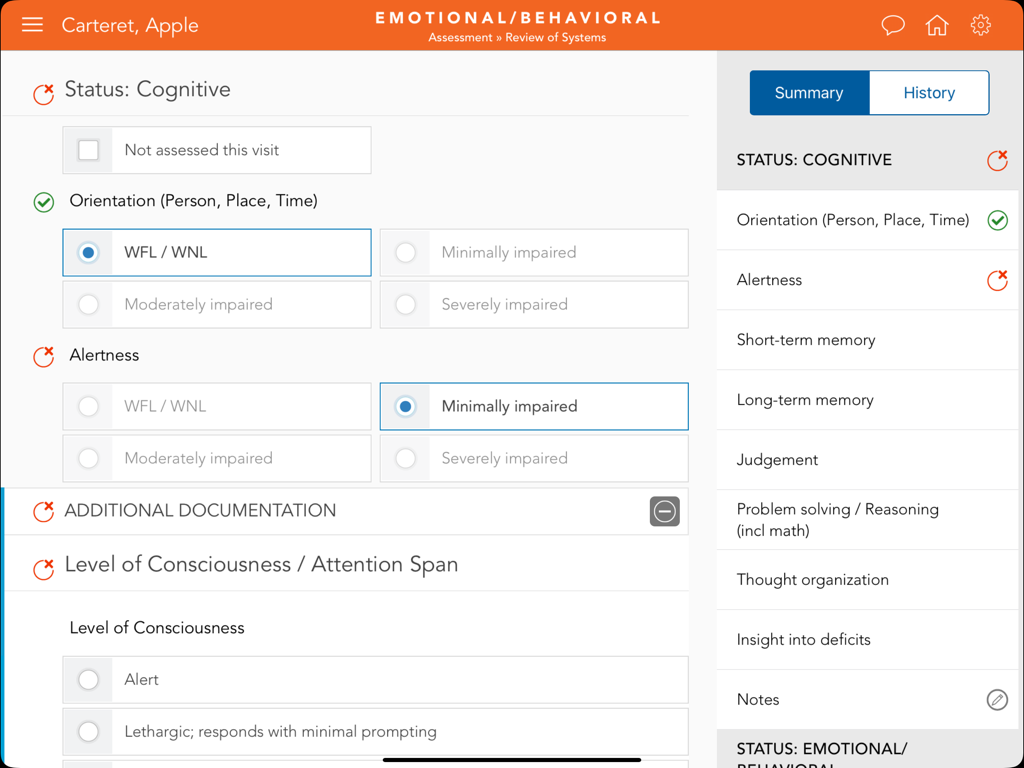Collapse the ADDITIONAL DOCUMENTATION section
The image size is (1024, 768).
click(x=664, y=511)
